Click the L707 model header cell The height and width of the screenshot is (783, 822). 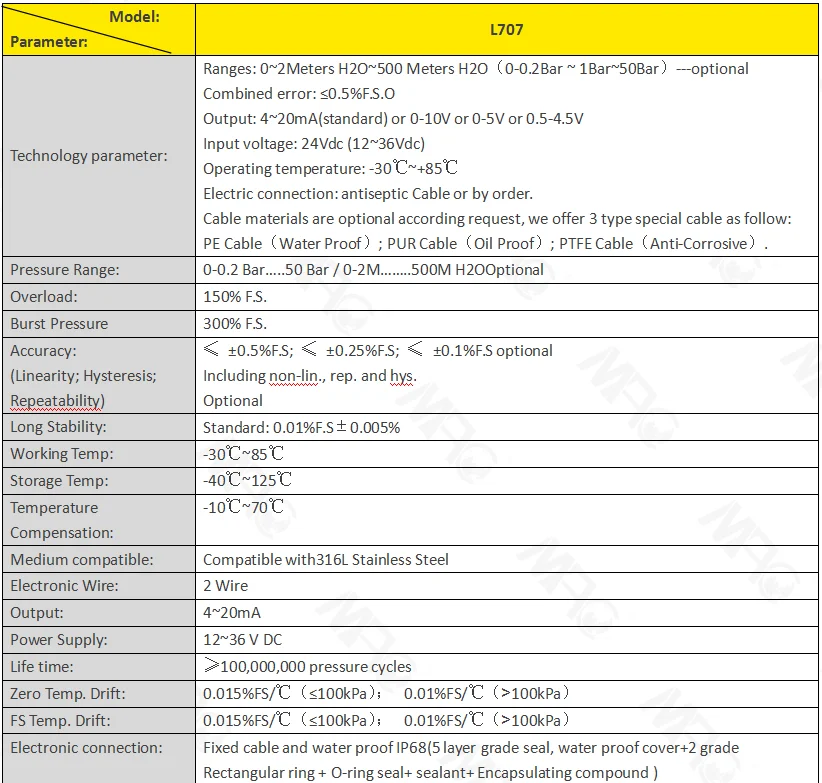pyautogui.click(x=506, y=29)
